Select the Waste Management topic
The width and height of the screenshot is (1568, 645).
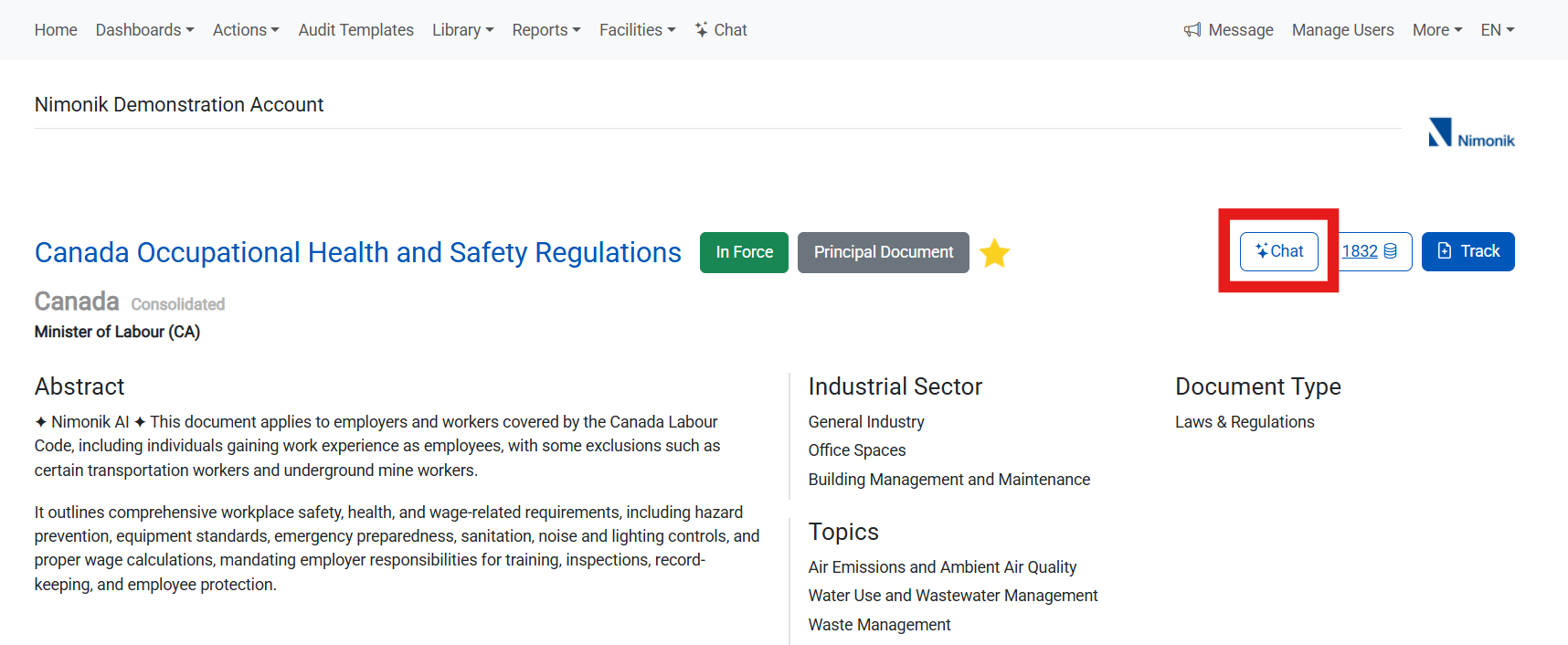pyautogui.click(x=879, y=625)
